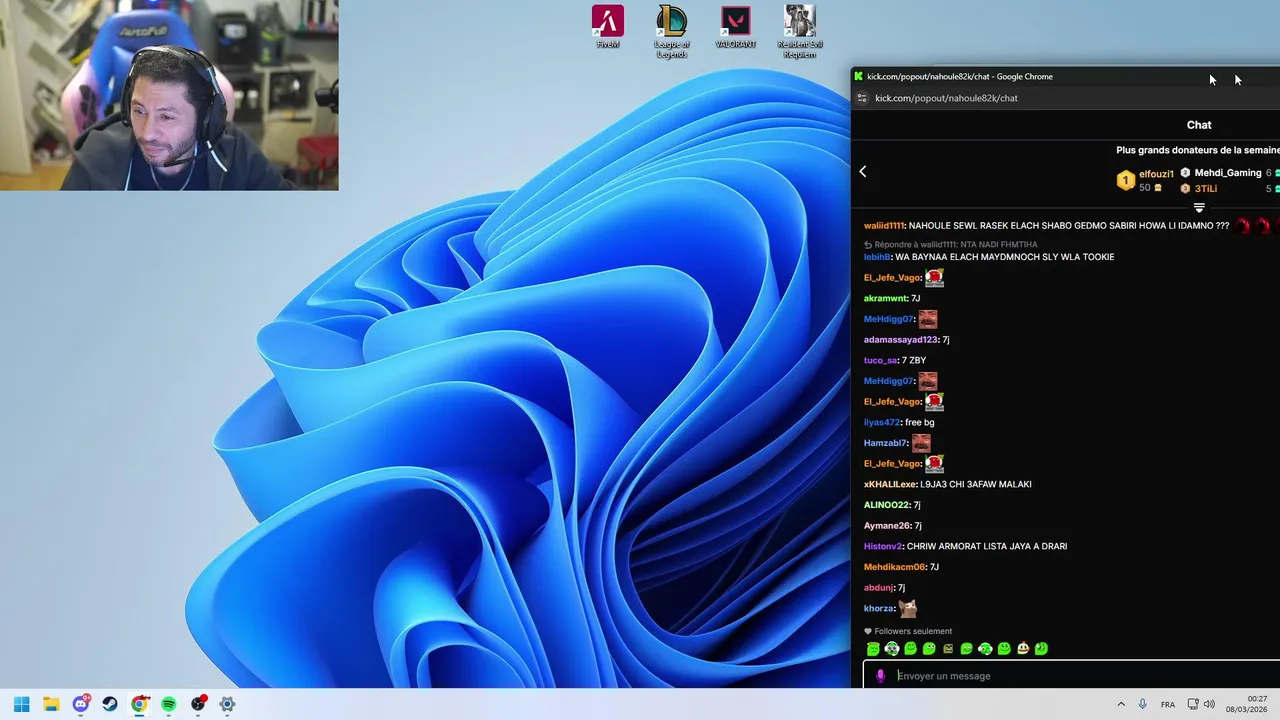Collapse the top donors leaderboard in chat
Screen dimensions: 1280x720
1199,207
